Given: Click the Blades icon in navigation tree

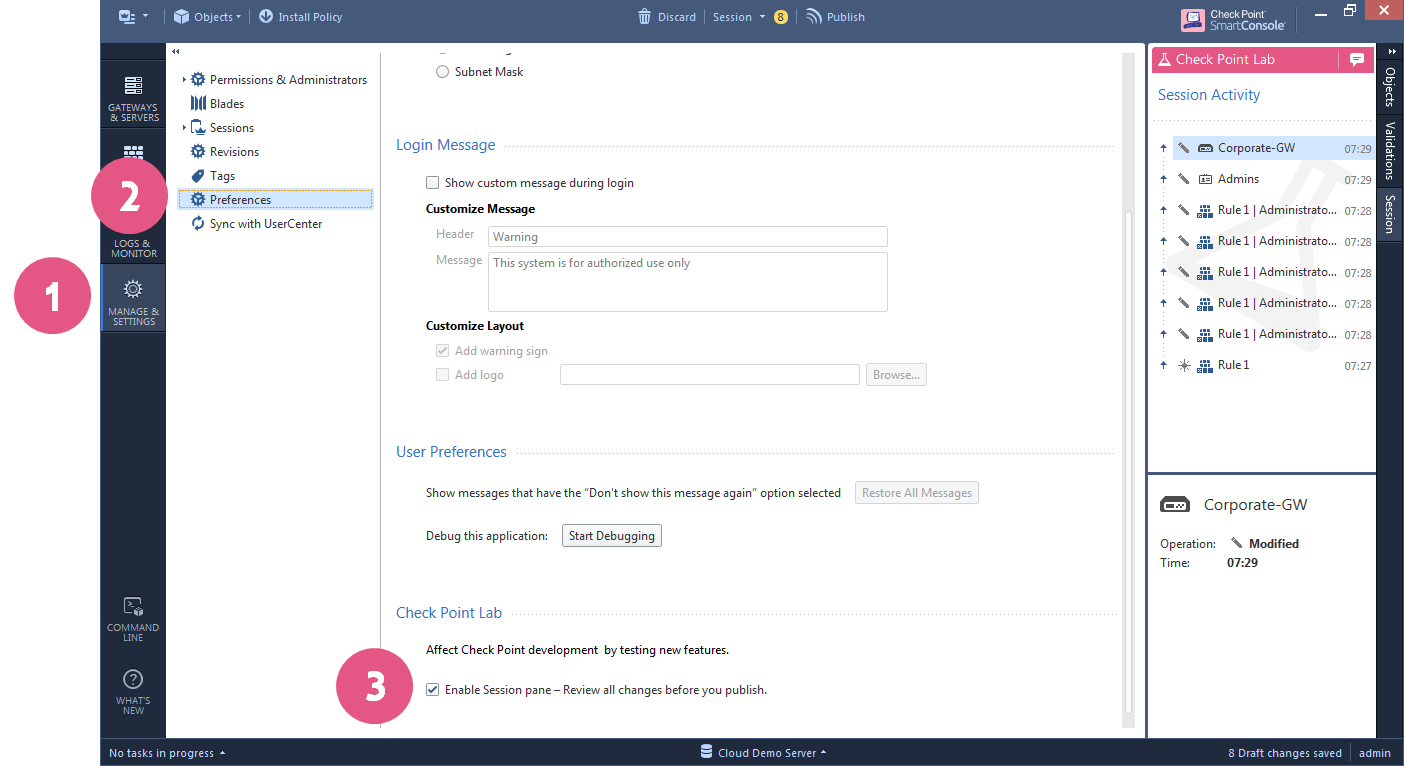Looking at the screenshot, I should tap(198, 104).
